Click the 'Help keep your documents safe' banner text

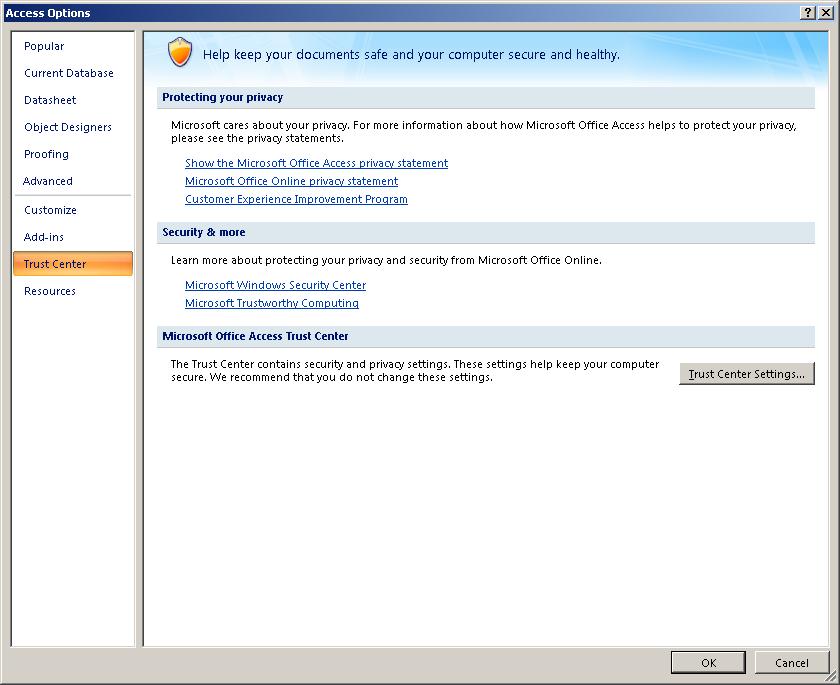pyautogui.click(x=411, y=55)
